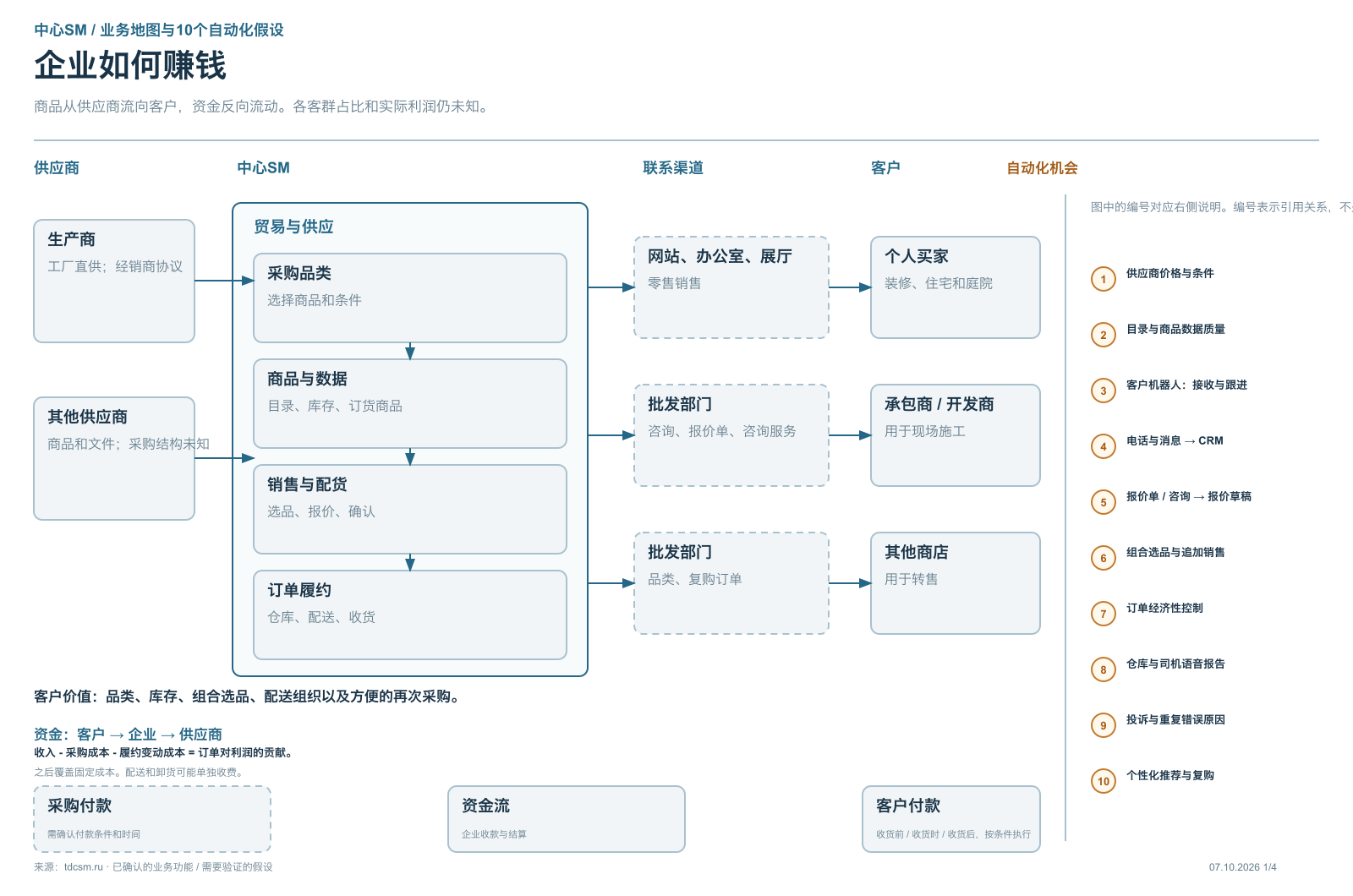Click the 其他商店 customer box

[956, 583]
